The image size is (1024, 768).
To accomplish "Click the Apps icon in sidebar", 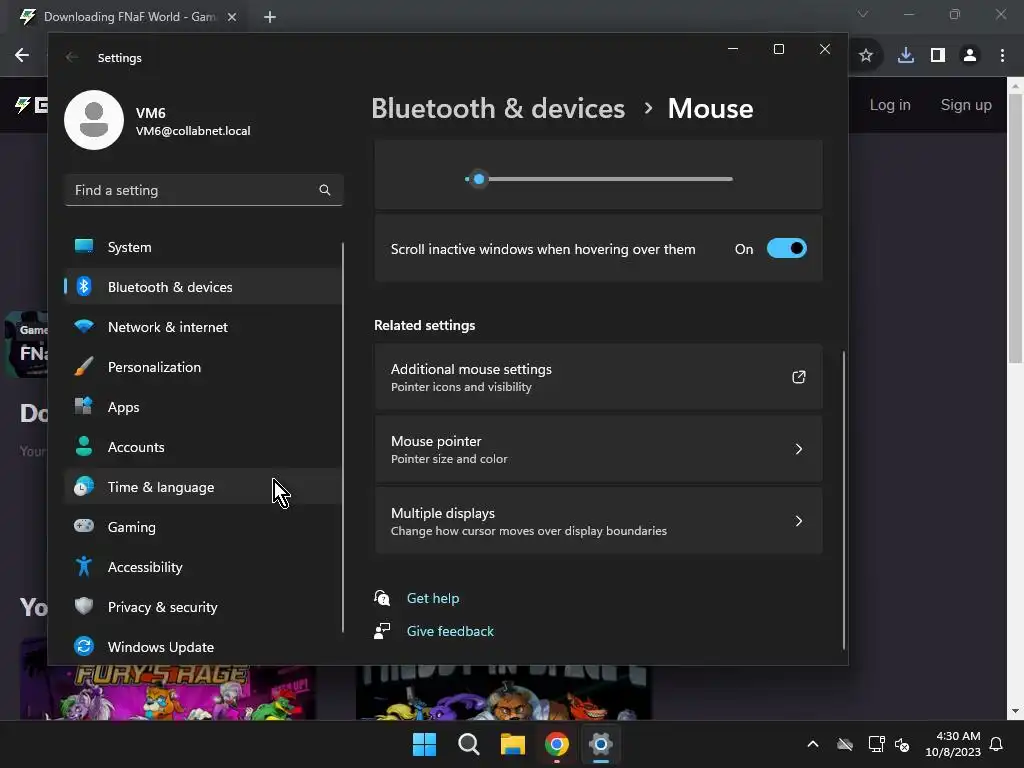I will click(84, 406).
